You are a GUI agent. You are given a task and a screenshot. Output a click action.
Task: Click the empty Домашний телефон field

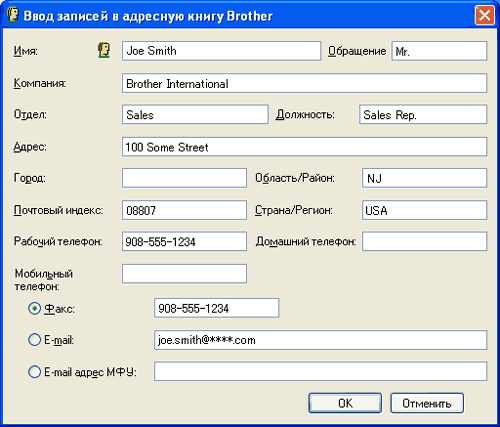coord(425,241)
